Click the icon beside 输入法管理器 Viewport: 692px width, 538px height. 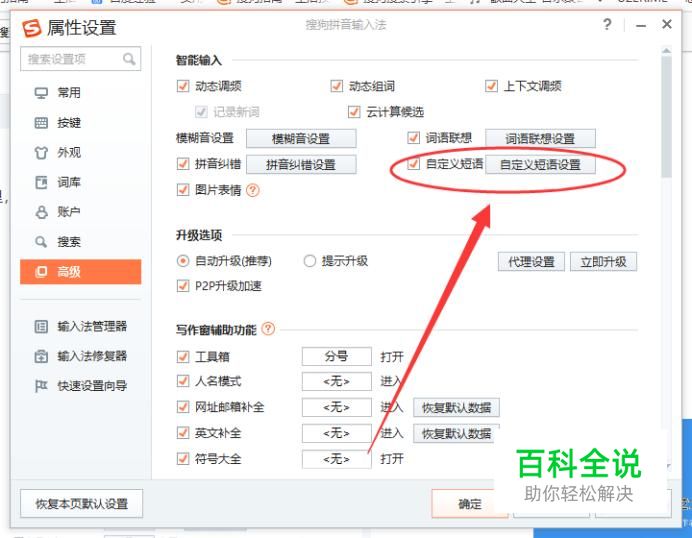click(41, 327)
